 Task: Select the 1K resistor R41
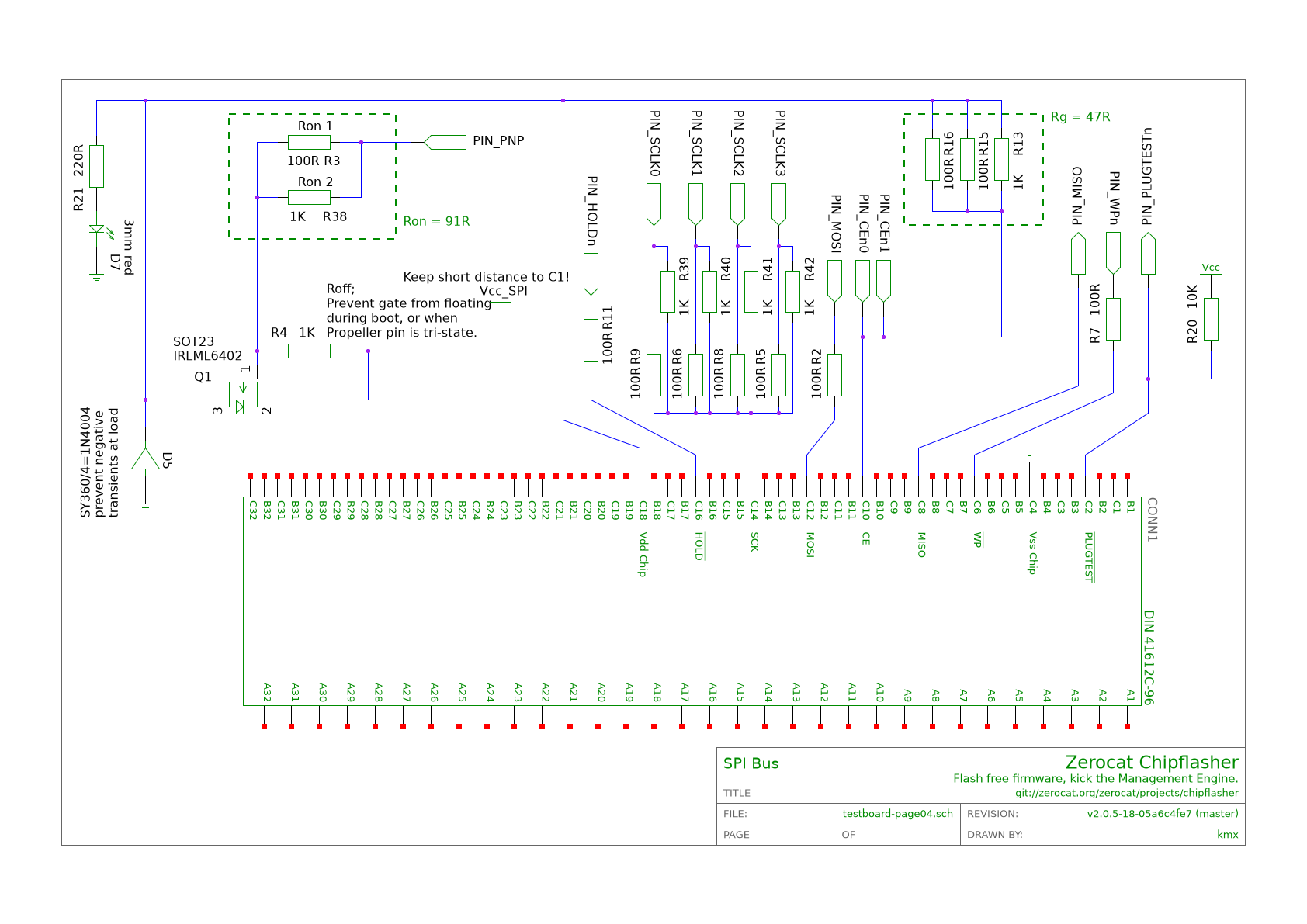point(751,292)
